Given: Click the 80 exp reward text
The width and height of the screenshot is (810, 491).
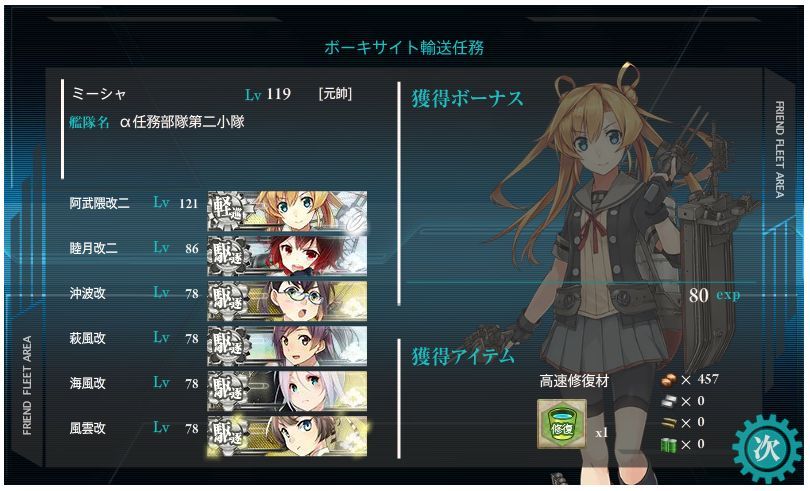Looking at the screenshot, I should tap(714, 295).
